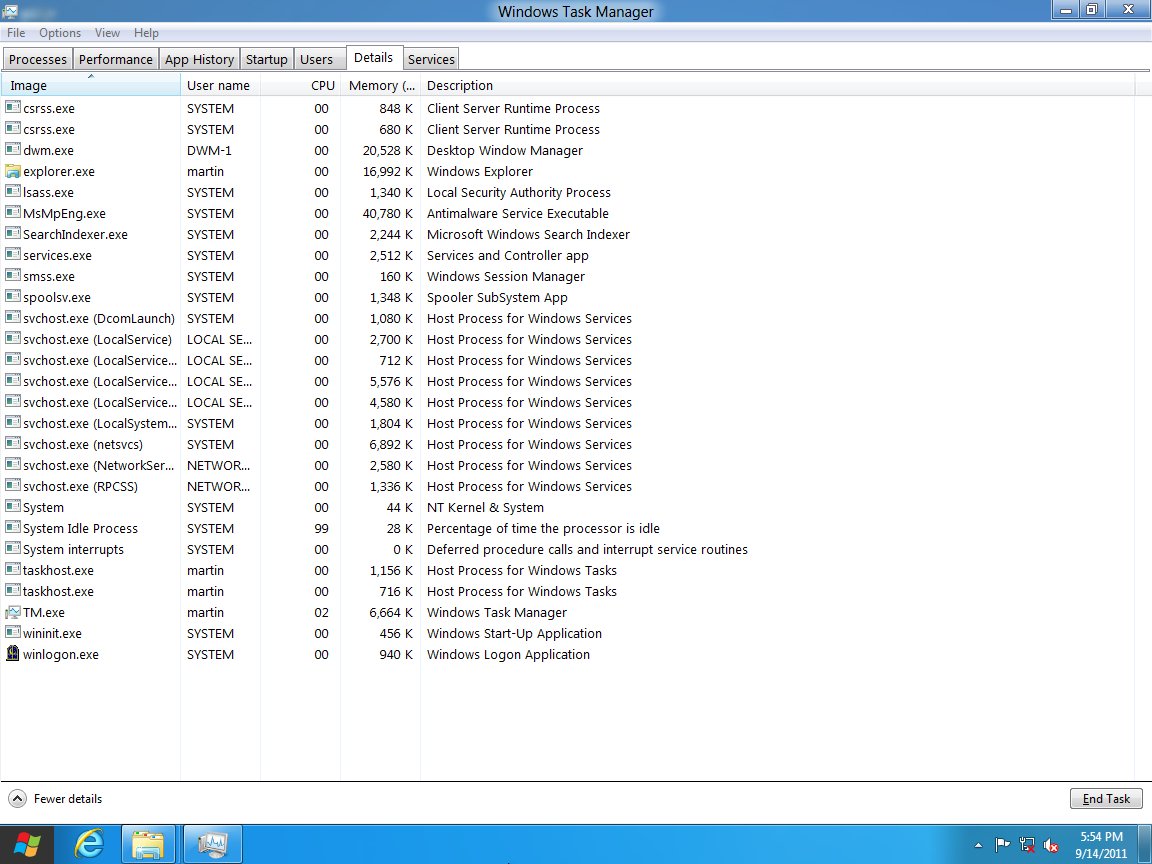This screenshot has width=1152, height=864.
Task: Open the View menu
Action: pos(107,33)
